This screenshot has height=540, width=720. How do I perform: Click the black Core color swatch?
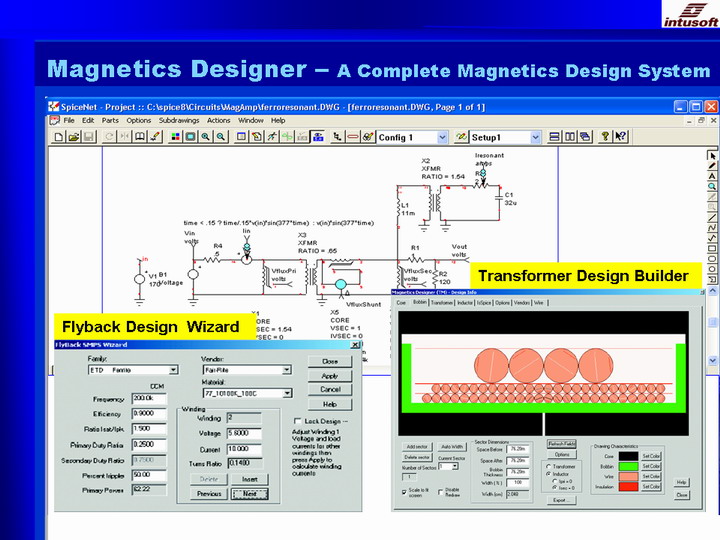629,456
